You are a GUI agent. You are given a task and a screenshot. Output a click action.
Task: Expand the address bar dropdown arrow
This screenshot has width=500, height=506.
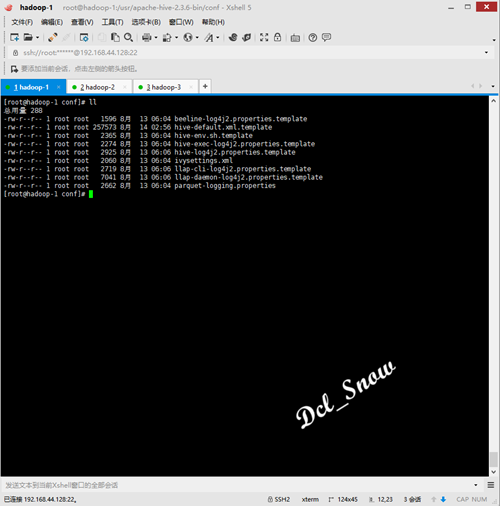click(x=486, y=52)
